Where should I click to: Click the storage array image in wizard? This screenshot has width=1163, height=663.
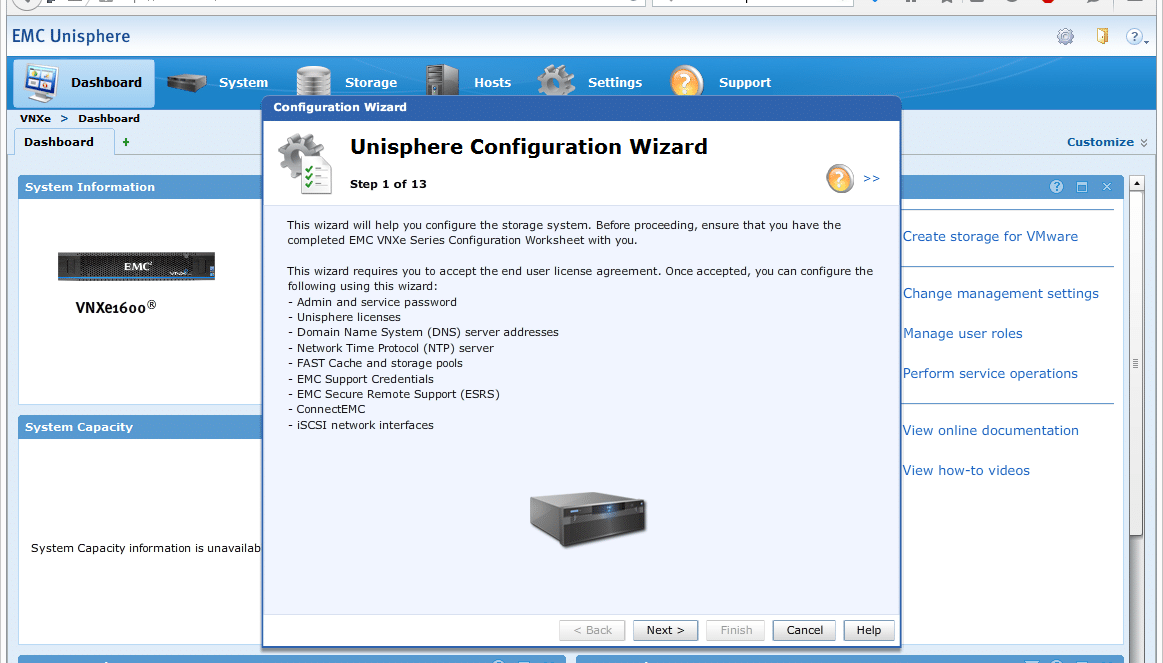click(587, 519)
